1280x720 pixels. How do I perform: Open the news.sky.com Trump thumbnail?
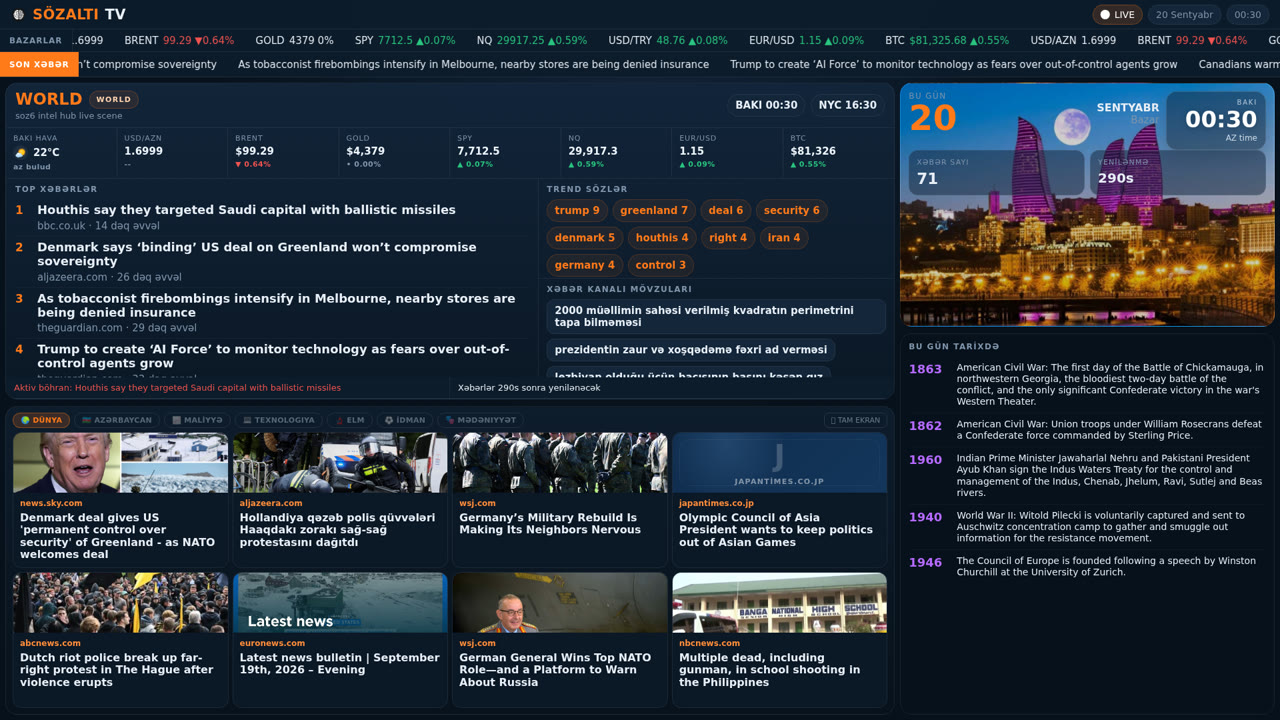pos(120,463)
